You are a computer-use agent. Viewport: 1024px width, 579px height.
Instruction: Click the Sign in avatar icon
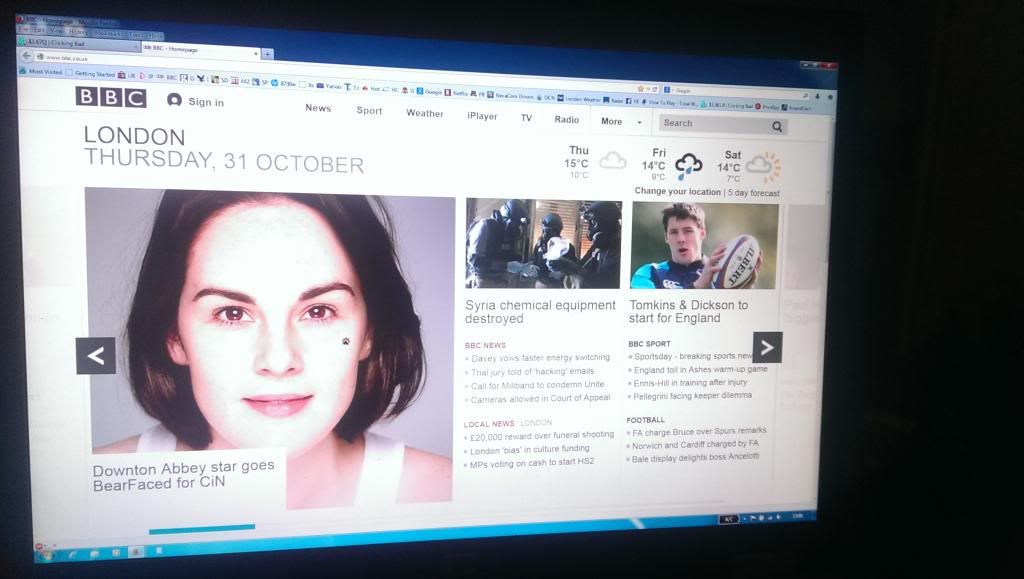click(x=174, y=100)
